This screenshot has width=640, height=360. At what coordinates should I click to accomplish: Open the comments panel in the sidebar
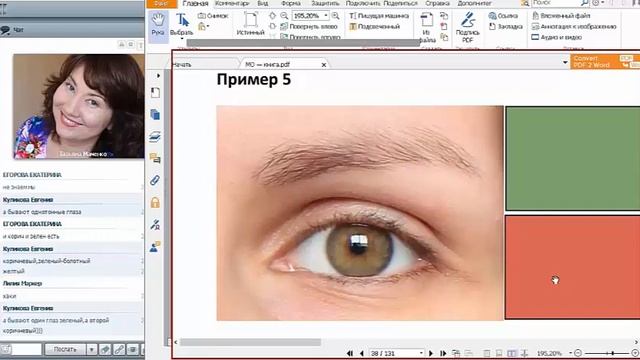155,158
